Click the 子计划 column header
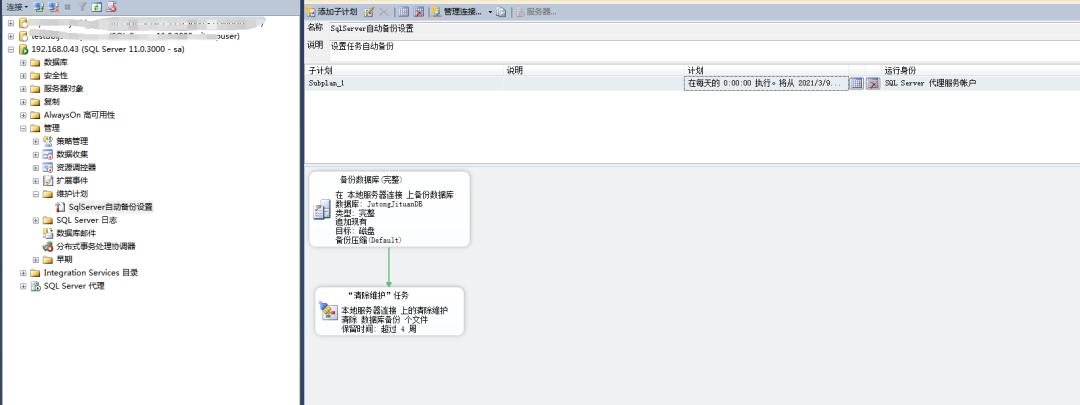The image size is (1080, 405). [404, 70]
